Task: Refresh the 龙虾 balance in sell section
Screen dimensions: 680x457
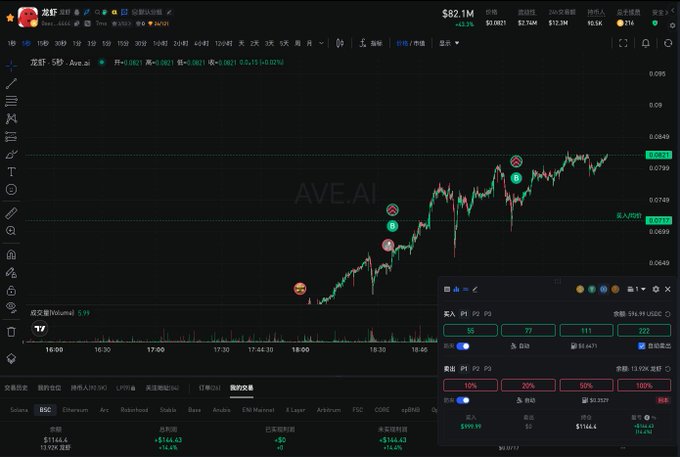Action: click(x=668, y=369)
